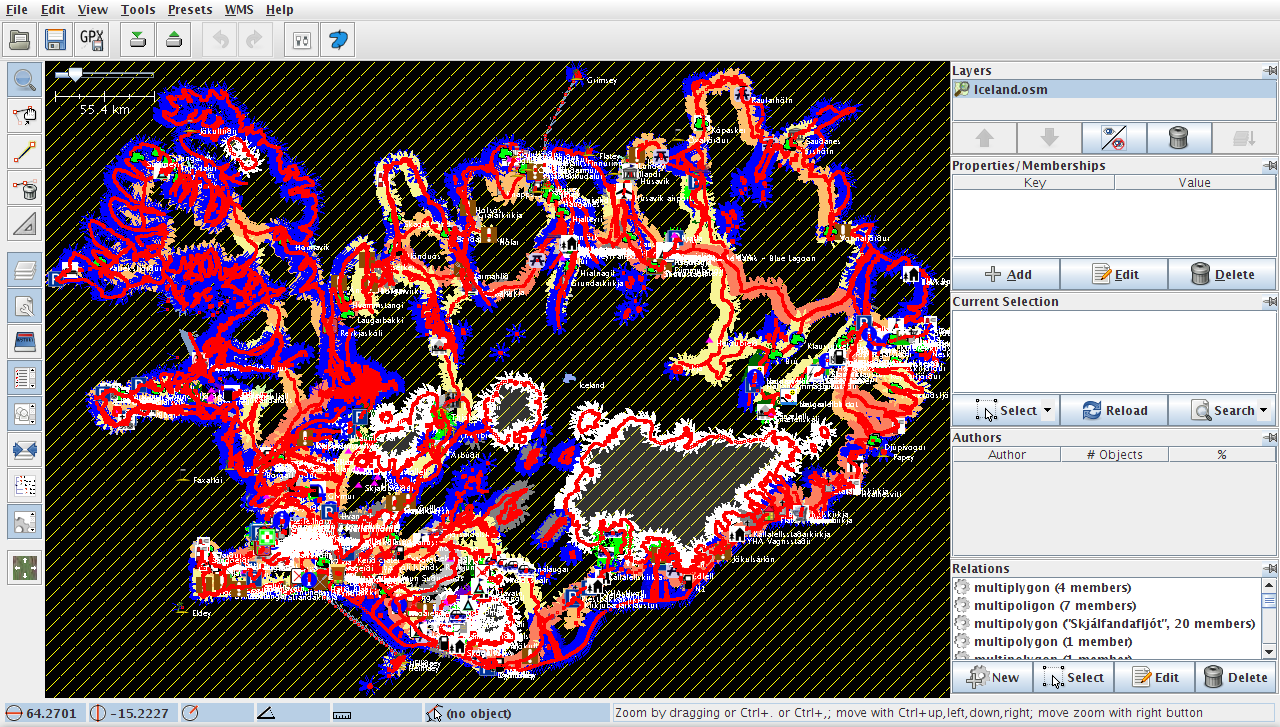Save the file with the floppy icon
The height and width of the screenshot is (727, 1280).
pyautogui.click(x=55, y=40)
